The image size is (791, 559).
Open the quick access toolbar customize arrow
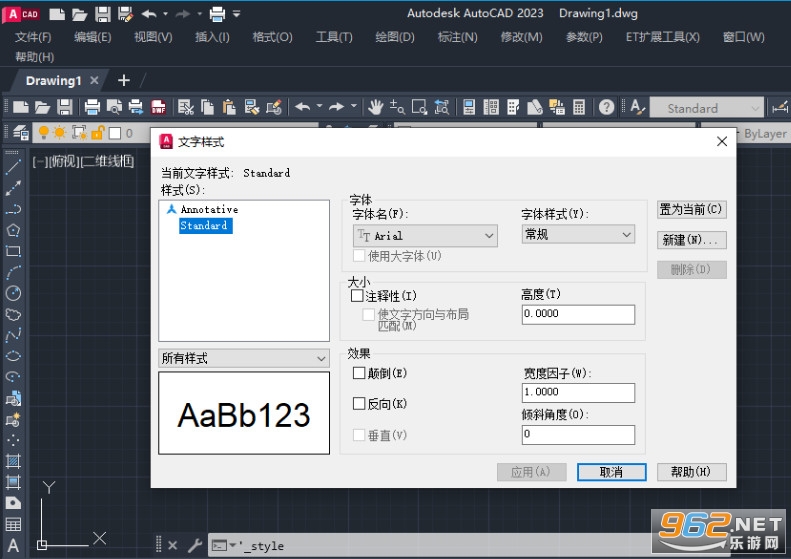237,14
